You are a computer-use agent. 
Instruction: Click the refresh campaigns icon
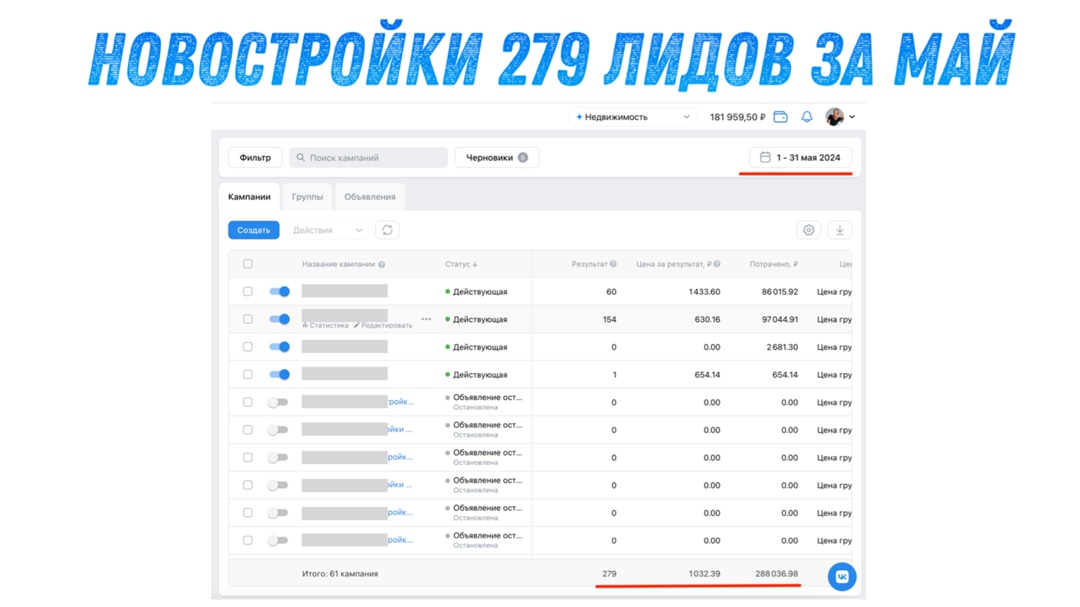pyautogui.click(x=387, y=230)
